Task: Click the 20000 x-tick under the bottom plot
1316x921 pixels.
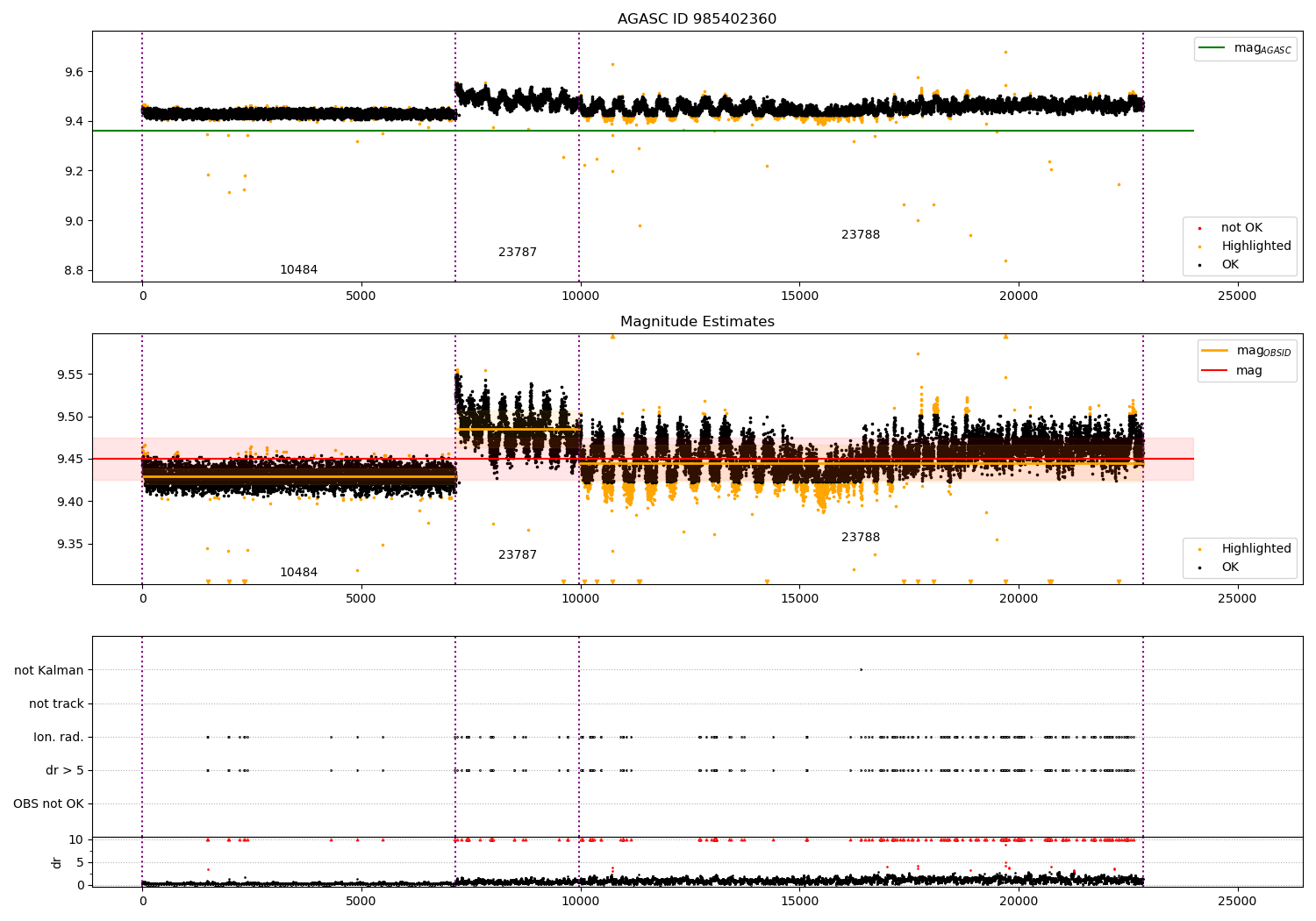Action: tap(1018, 901)
